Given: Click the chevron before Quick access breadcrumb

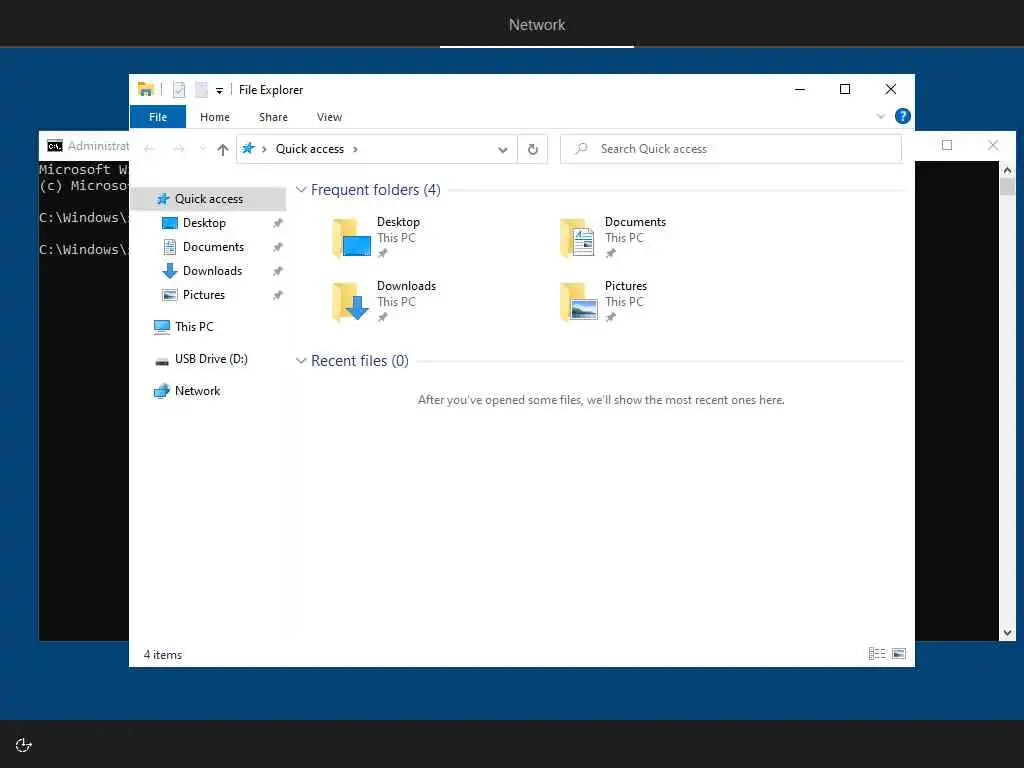Looking at the screenshot, I should (264, 150).
